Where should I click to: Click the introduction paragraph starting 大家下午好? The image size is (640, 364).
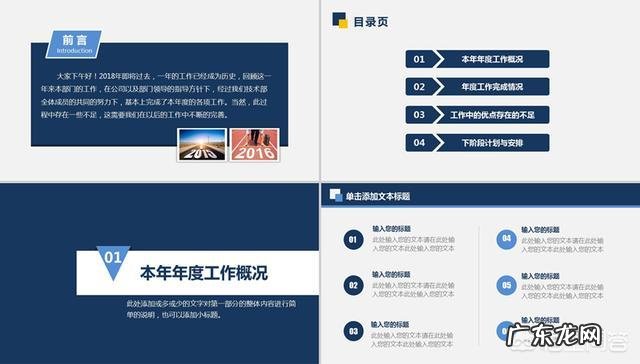click(156, 95)
